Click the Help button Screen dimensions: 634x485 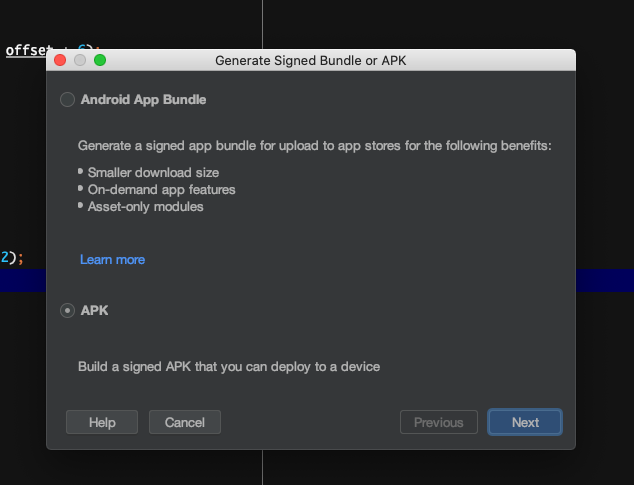[x=102, y=422]
